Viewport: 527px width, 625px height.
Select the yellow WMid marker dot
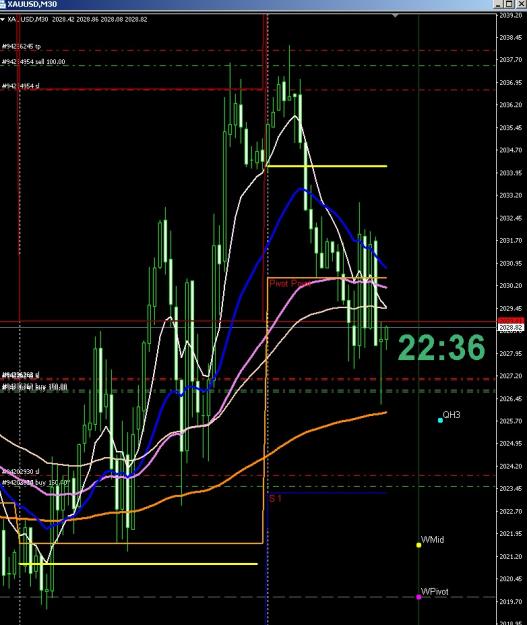tap(419, 545)
